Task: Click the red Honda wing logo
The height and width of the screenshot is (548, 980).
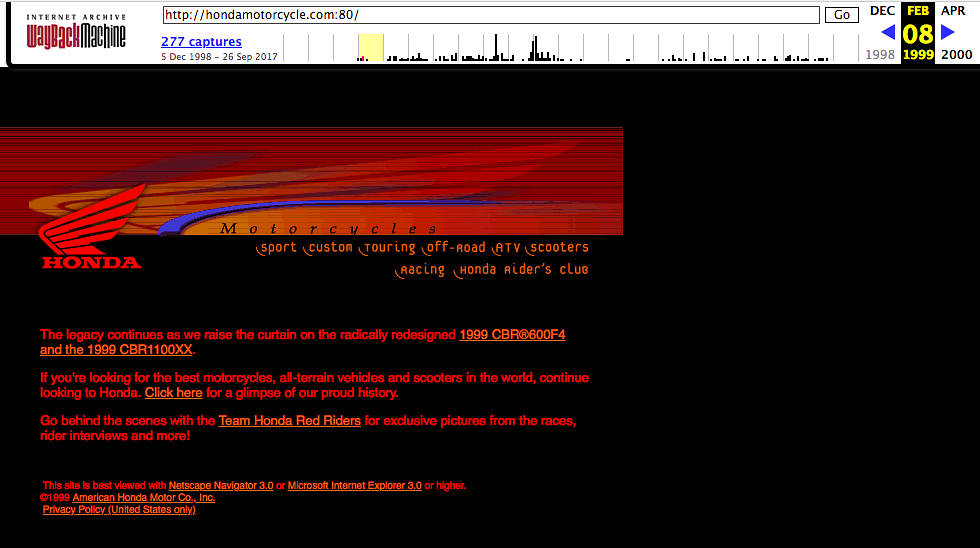Action: [x=91, y=231]
